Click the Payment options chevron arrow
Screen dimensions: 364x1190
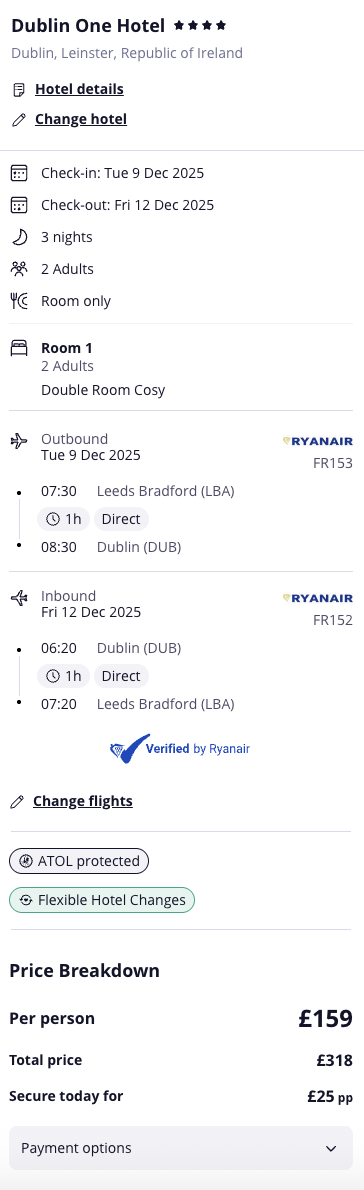click(x=331, y=1148)
